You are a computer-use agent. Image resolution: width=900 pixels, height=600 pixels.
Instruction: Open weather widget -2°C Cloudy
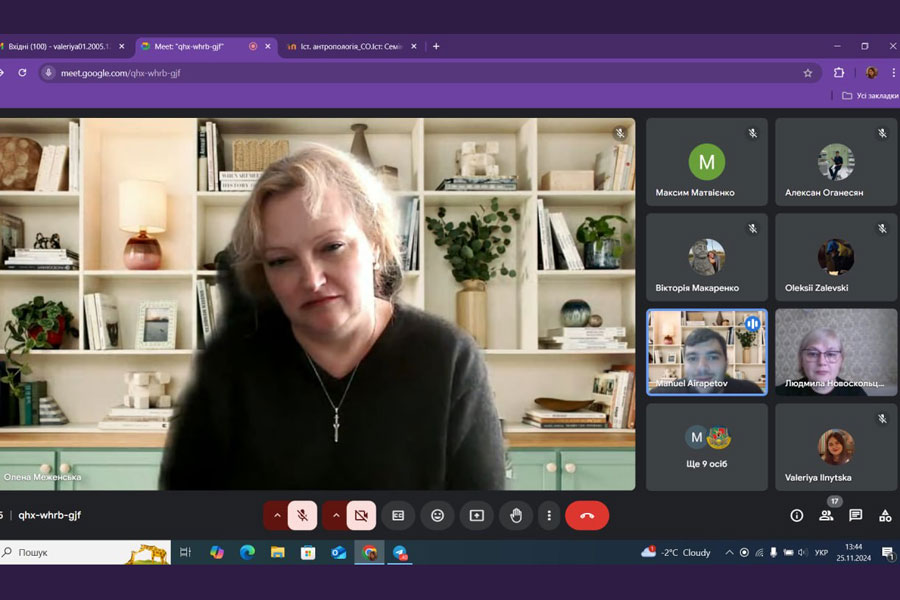coord(676,552)
